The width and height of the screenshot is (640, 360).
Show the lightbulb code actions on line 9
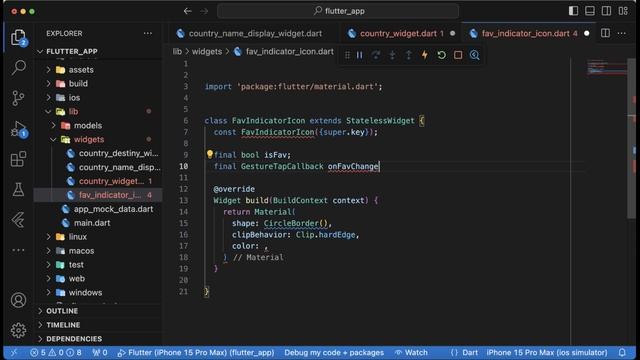(x=209, y=154)
